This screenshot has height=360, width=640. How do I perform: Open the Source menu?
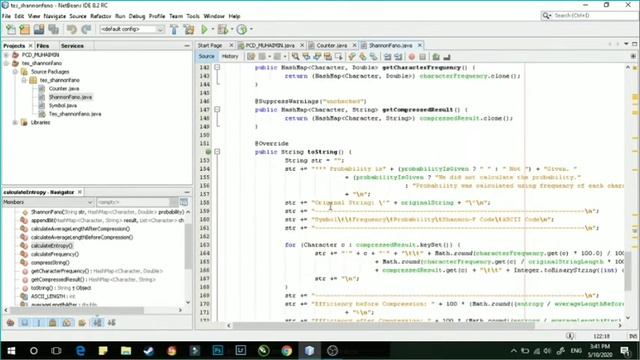[78, 16]
